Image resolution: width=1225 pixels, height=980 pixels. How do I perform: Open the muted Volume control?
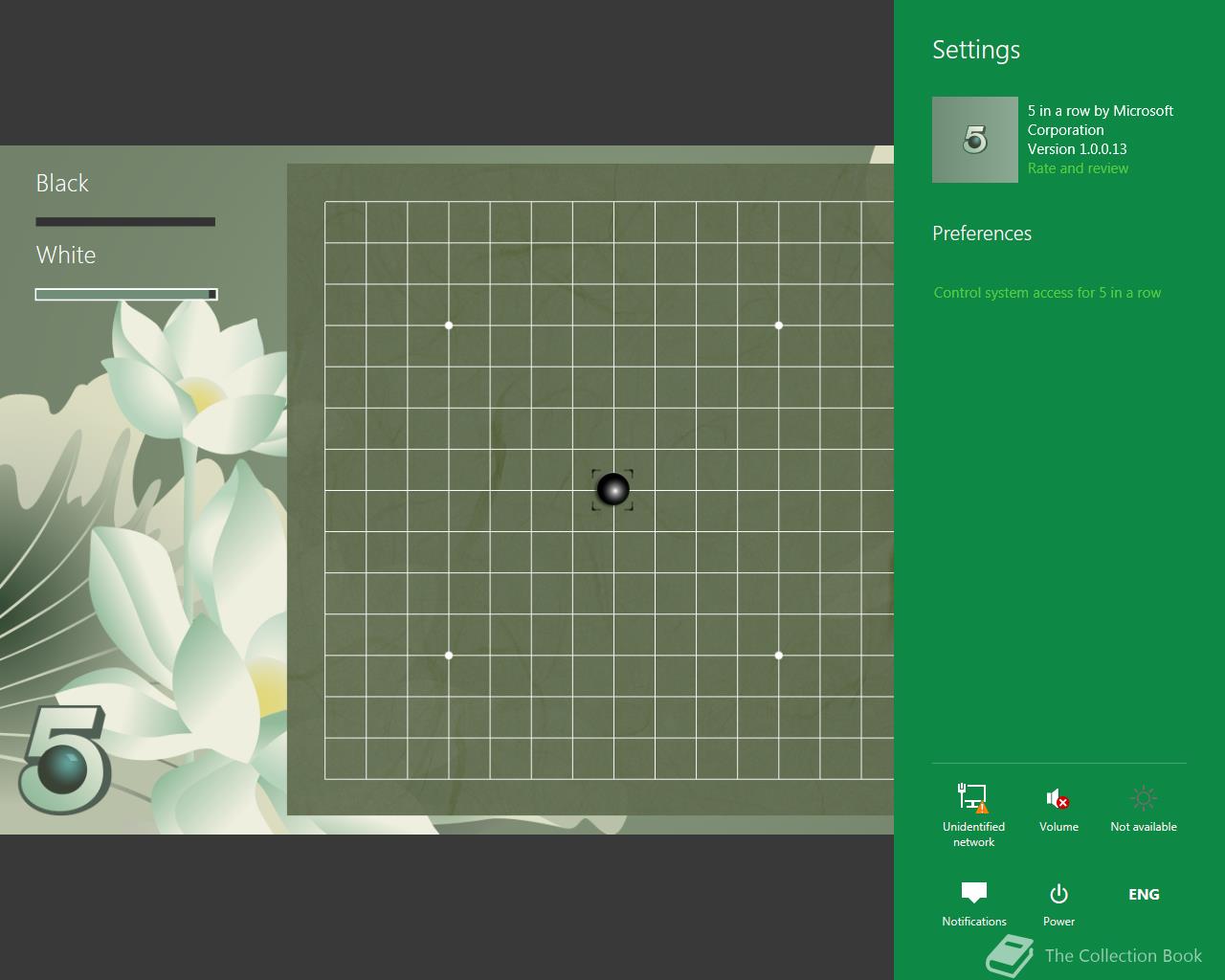pyautogui.click(x=1058, y=810)
